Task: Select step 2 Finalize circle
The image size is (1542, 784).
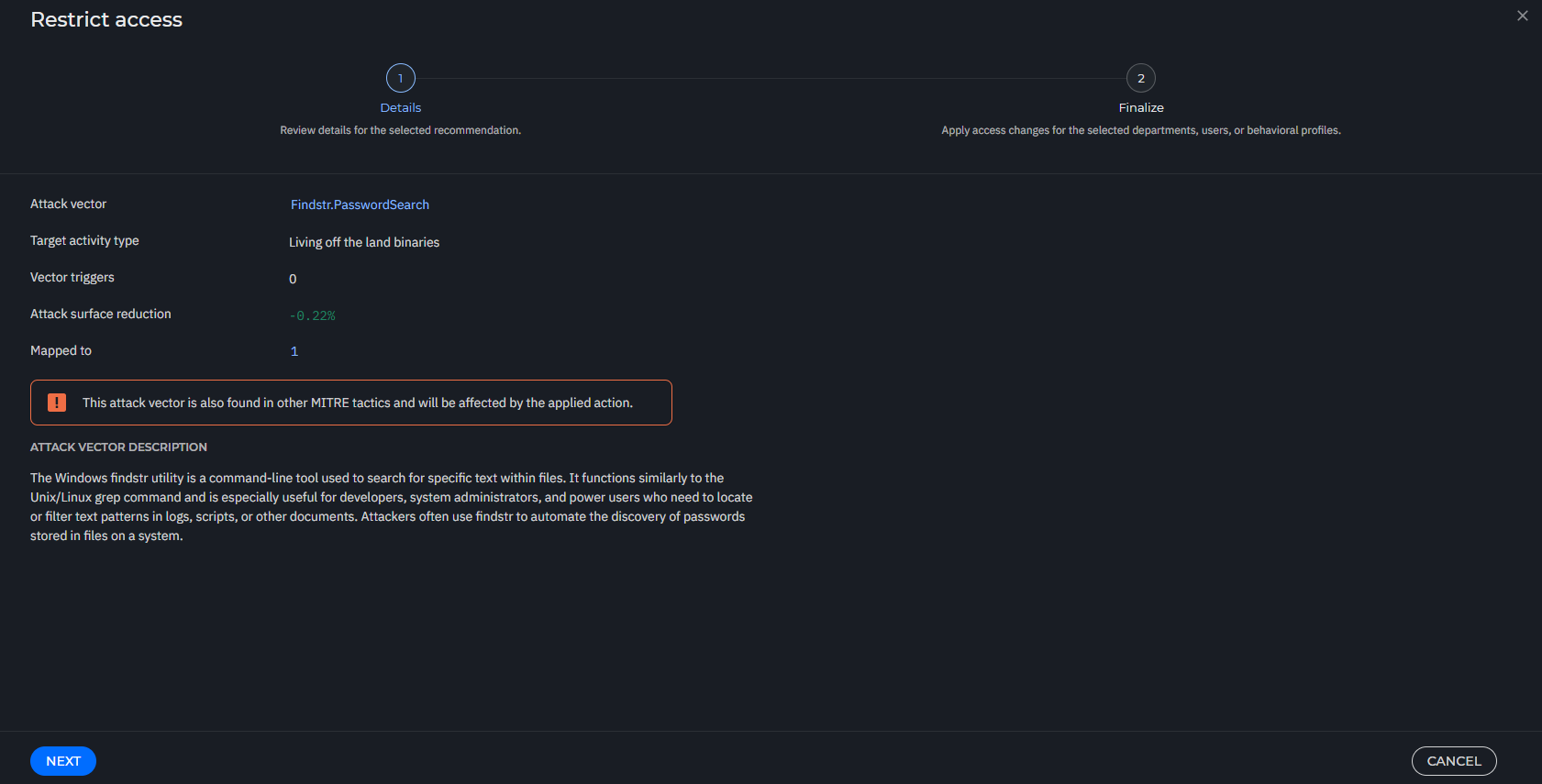Action: tap(1141, 78)
